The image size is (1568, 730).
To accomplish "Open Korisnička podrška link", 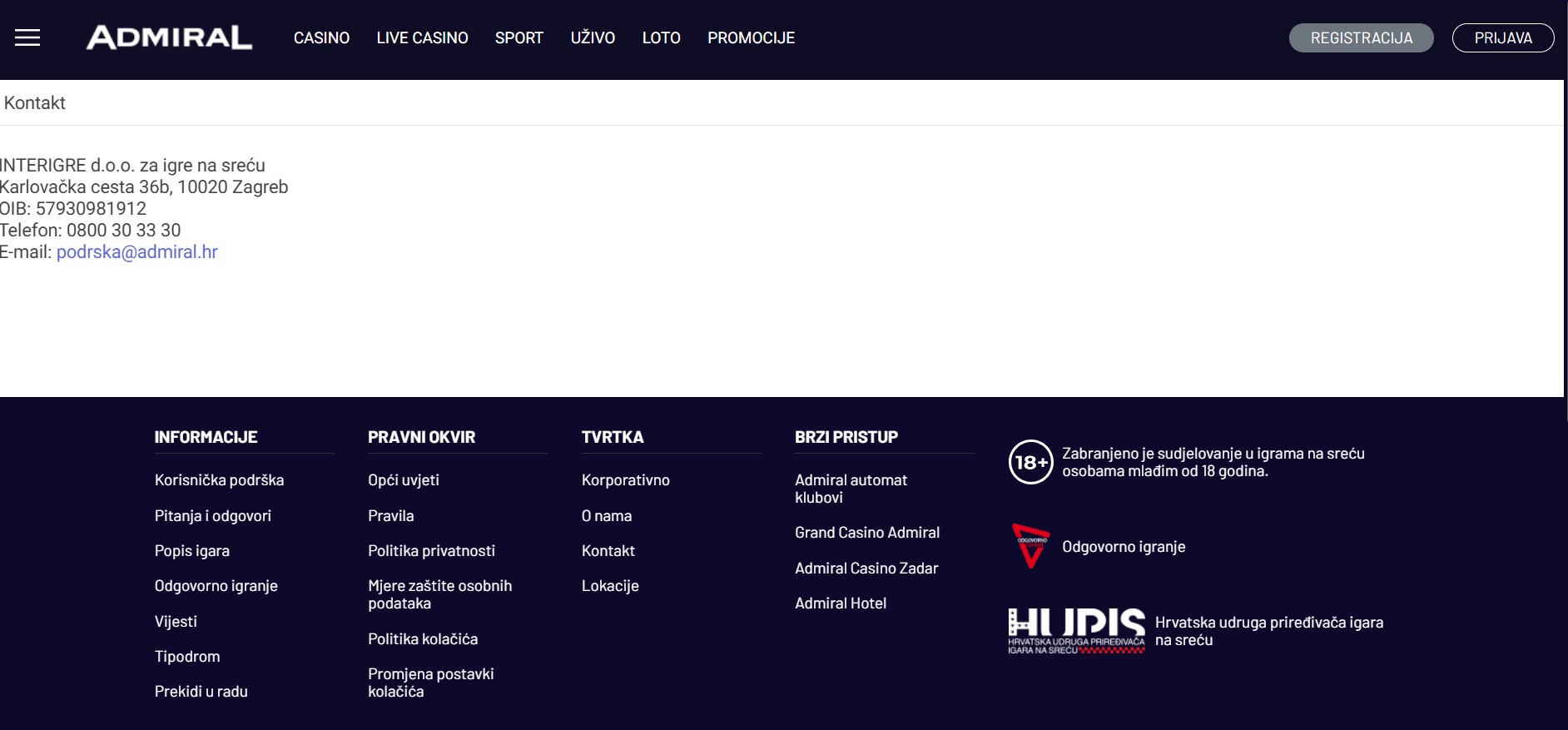I will [219, 480].
